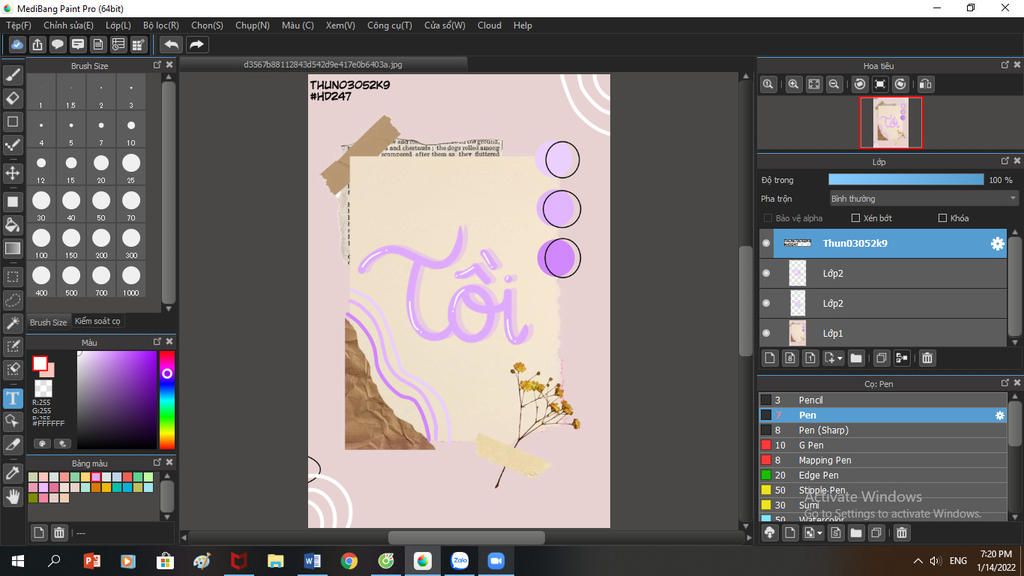Hide the Lớp2 layer just below Thun03052k9
Screen dimensions: 1024x576
coord(766,274)
